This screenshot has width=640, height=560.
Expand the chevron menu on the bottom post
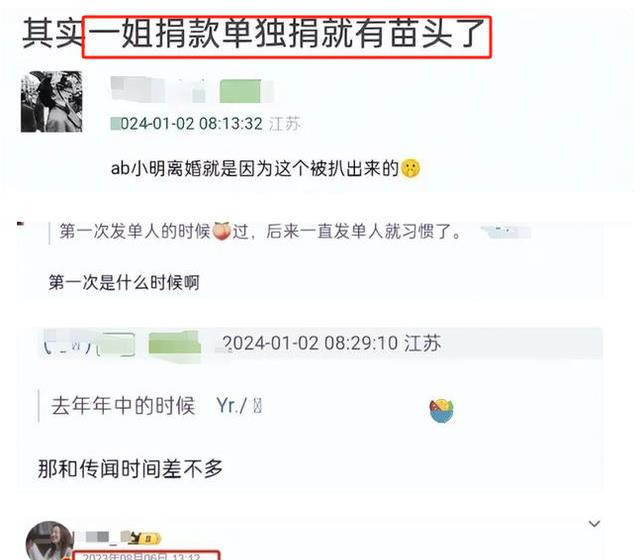click(x=594, y=523)
